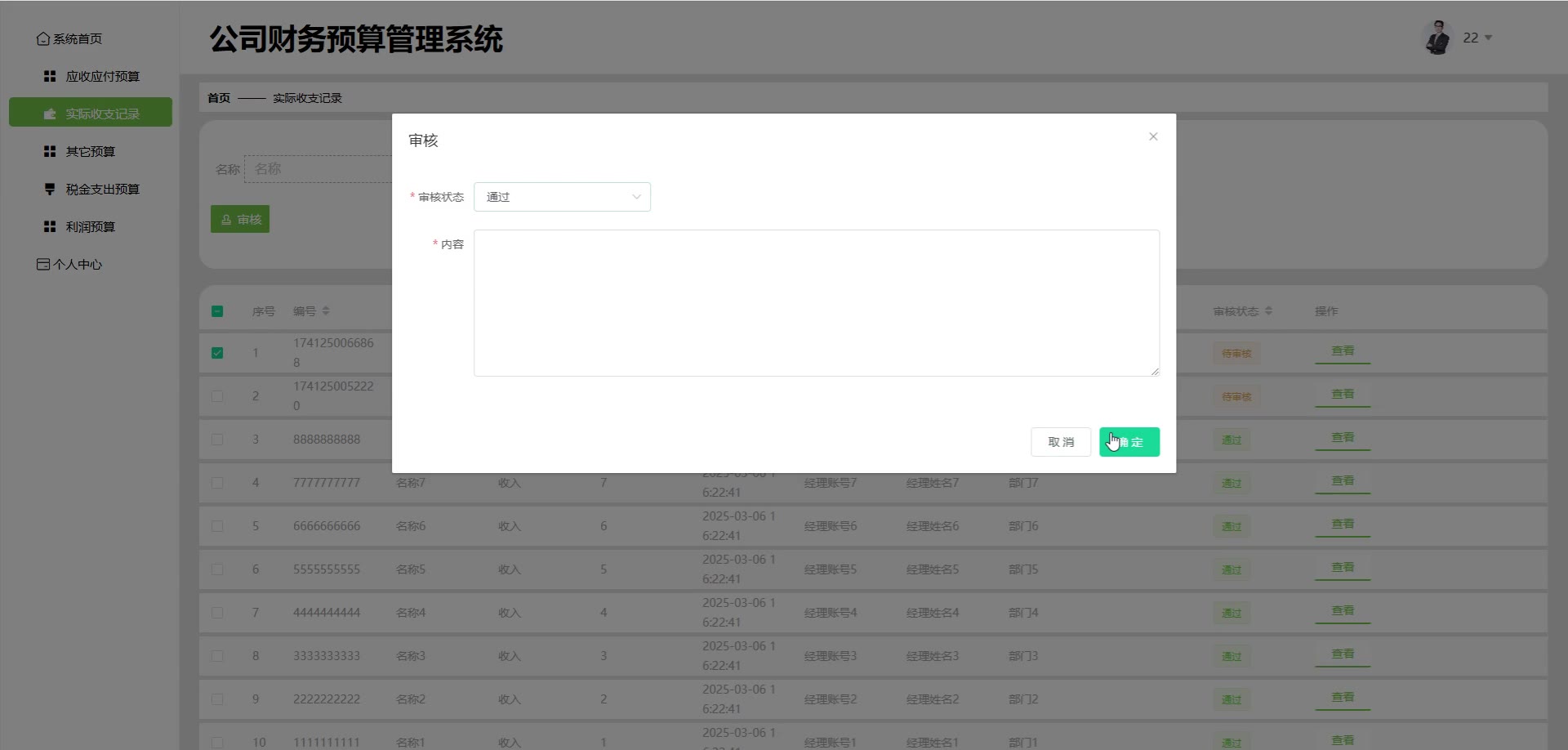Click the icon next to 税金支出预算

(50, 189)
